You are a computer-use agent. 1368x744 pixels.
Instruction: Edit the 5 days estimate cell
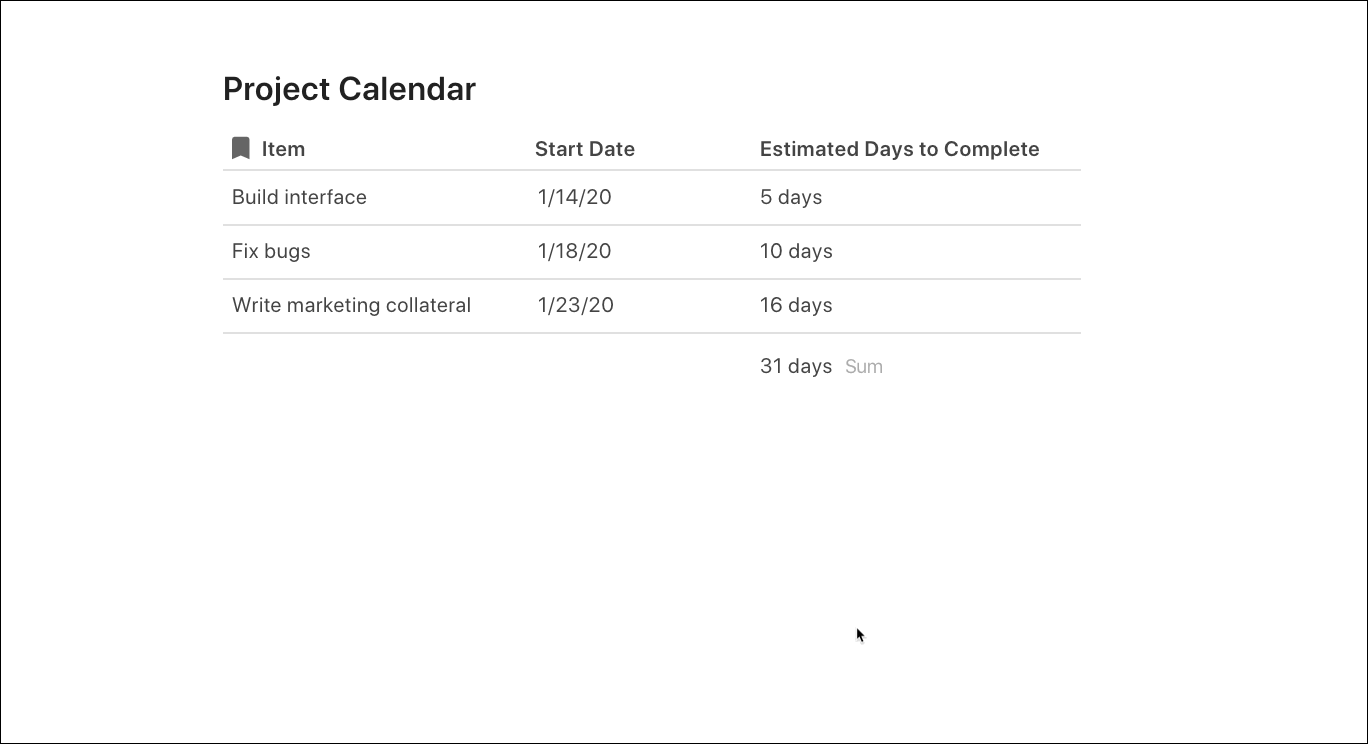[790, 197]
